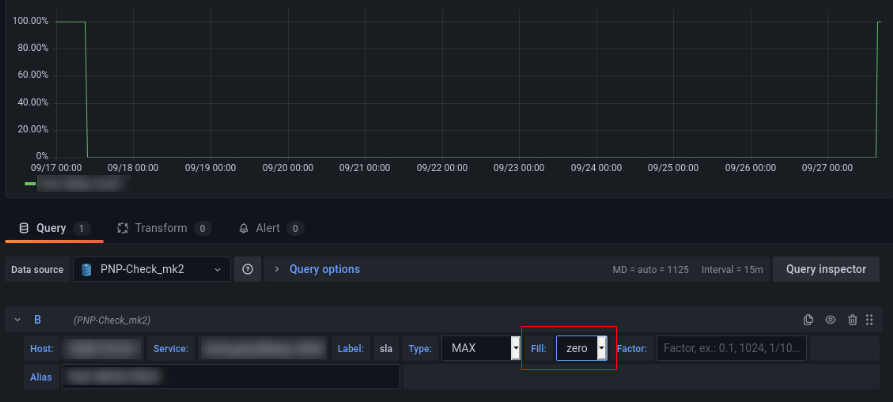This screenshot has width=893, height=402.
Task: Click the drag handle on query B
Action: click(870, 320)
